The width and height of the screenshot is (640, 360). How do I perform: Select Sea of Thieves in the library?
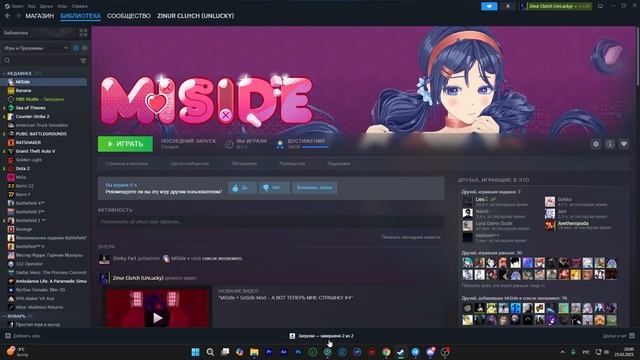[31, 108]
